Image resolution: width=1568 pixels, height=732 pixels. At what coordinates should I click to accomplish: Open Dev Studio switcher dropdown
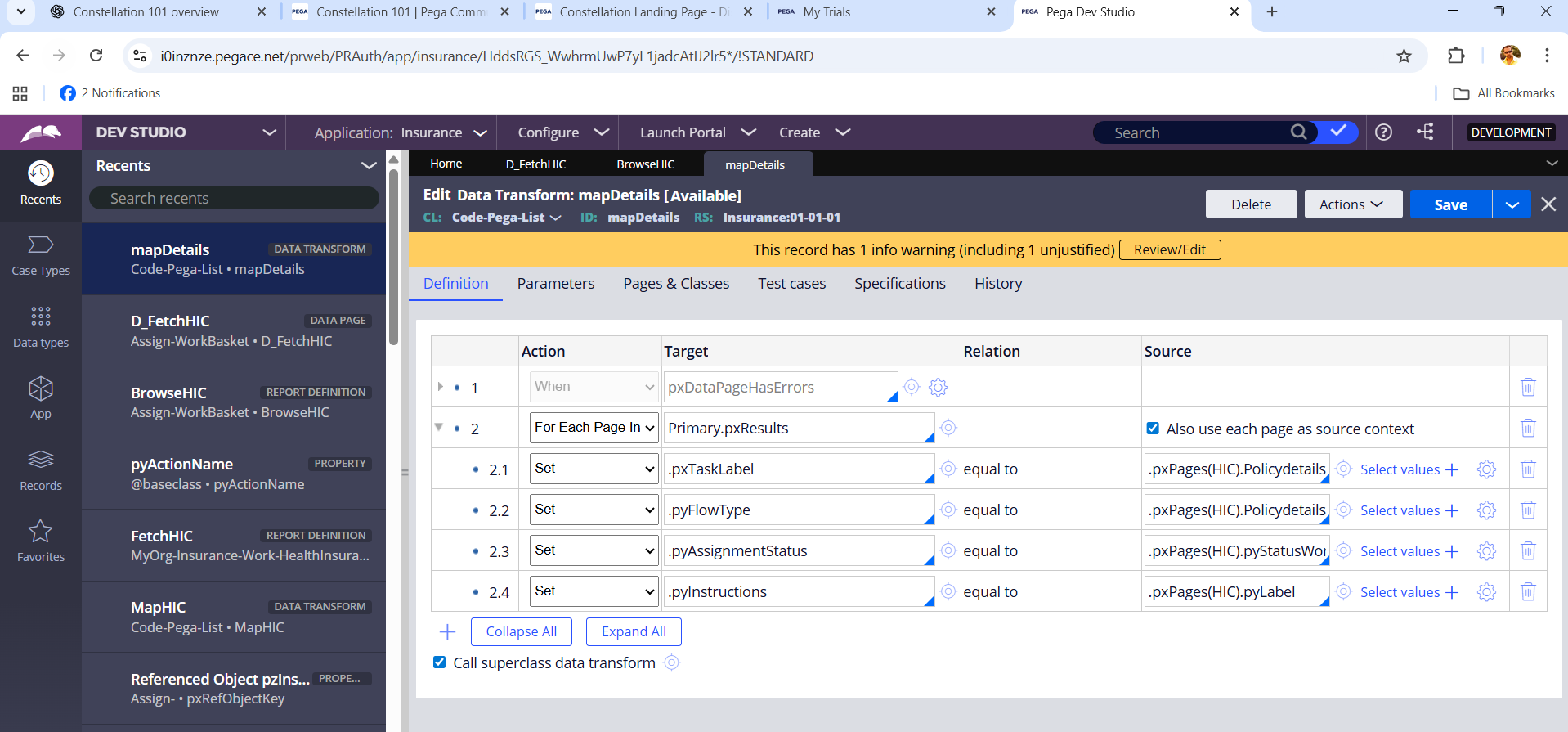[269, 132]
